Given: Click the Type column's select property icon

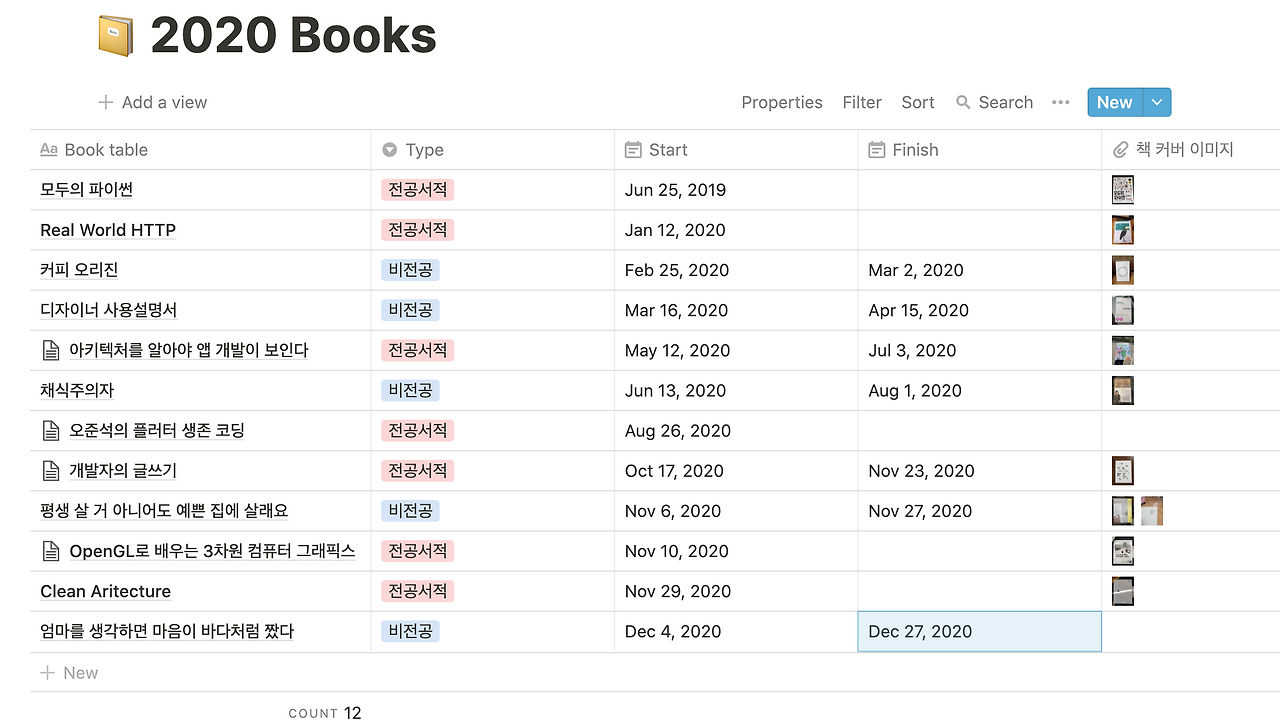Looking at the screenshot, I should 389,149.
